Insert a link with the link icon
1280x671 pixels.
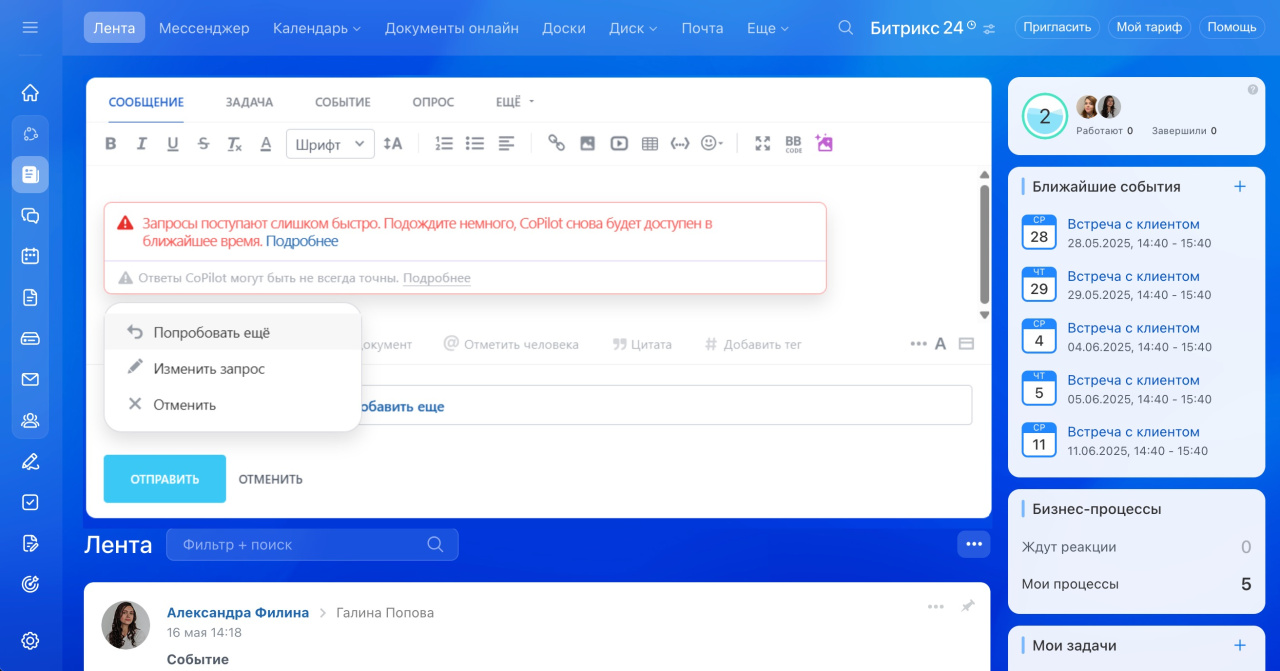556,144
